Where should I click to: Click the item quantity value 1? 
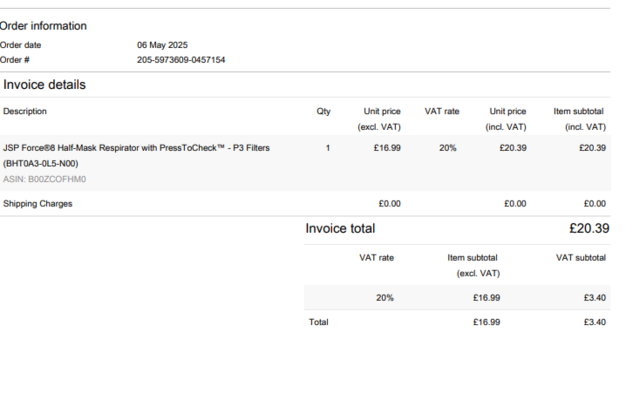click(x=328, y=148)
